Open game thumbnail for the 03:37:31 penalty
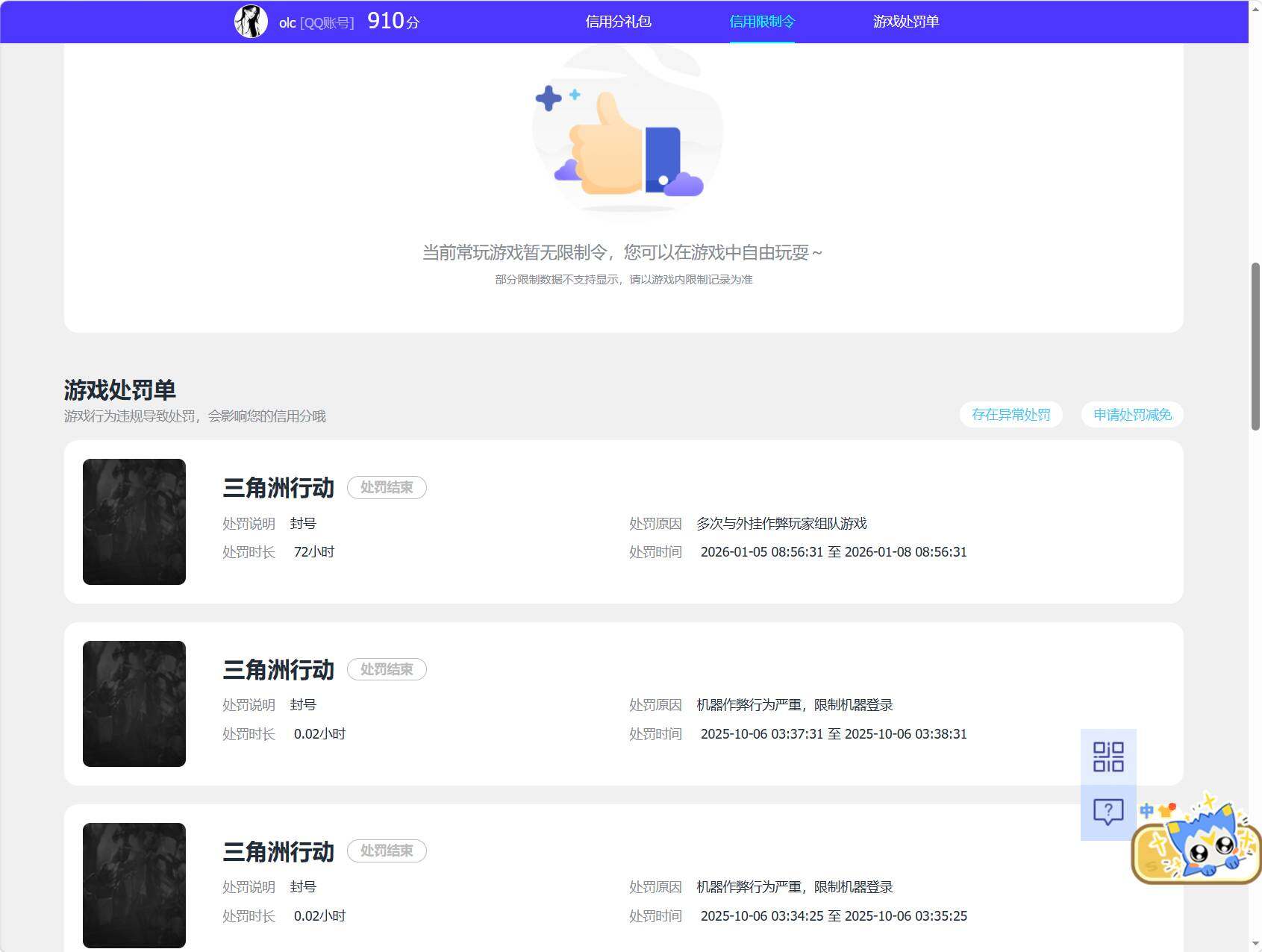Image resolution: width=1262 pixels, height=952 pixels. tap(134, 704)
